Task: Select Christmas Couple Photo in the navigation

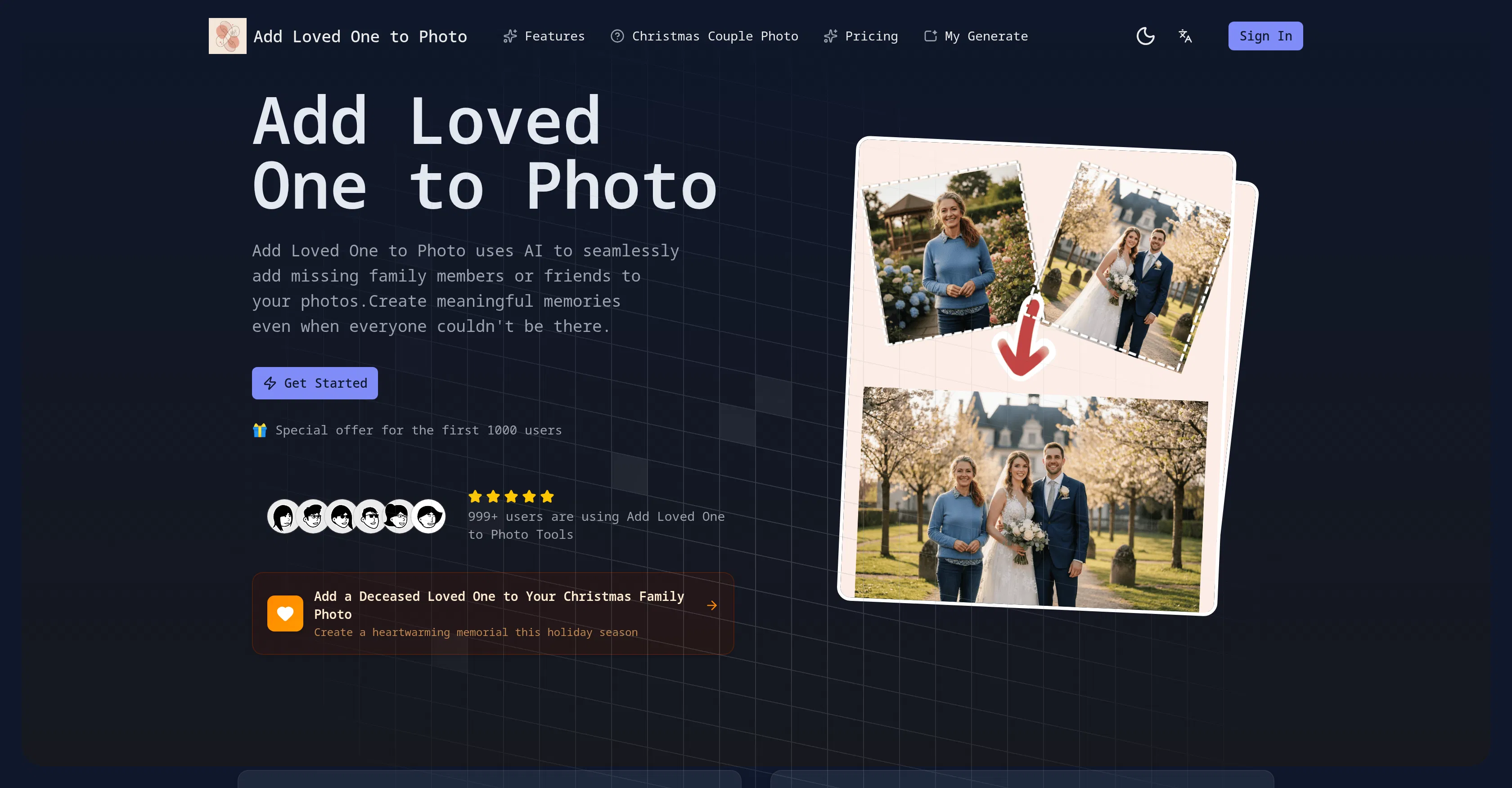Action: 714,36
